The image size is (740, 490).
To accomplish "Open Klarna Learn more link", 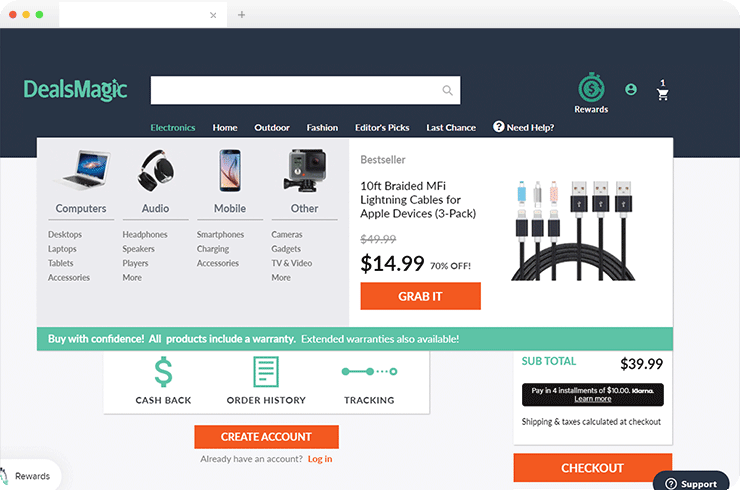I will (593, 399).
